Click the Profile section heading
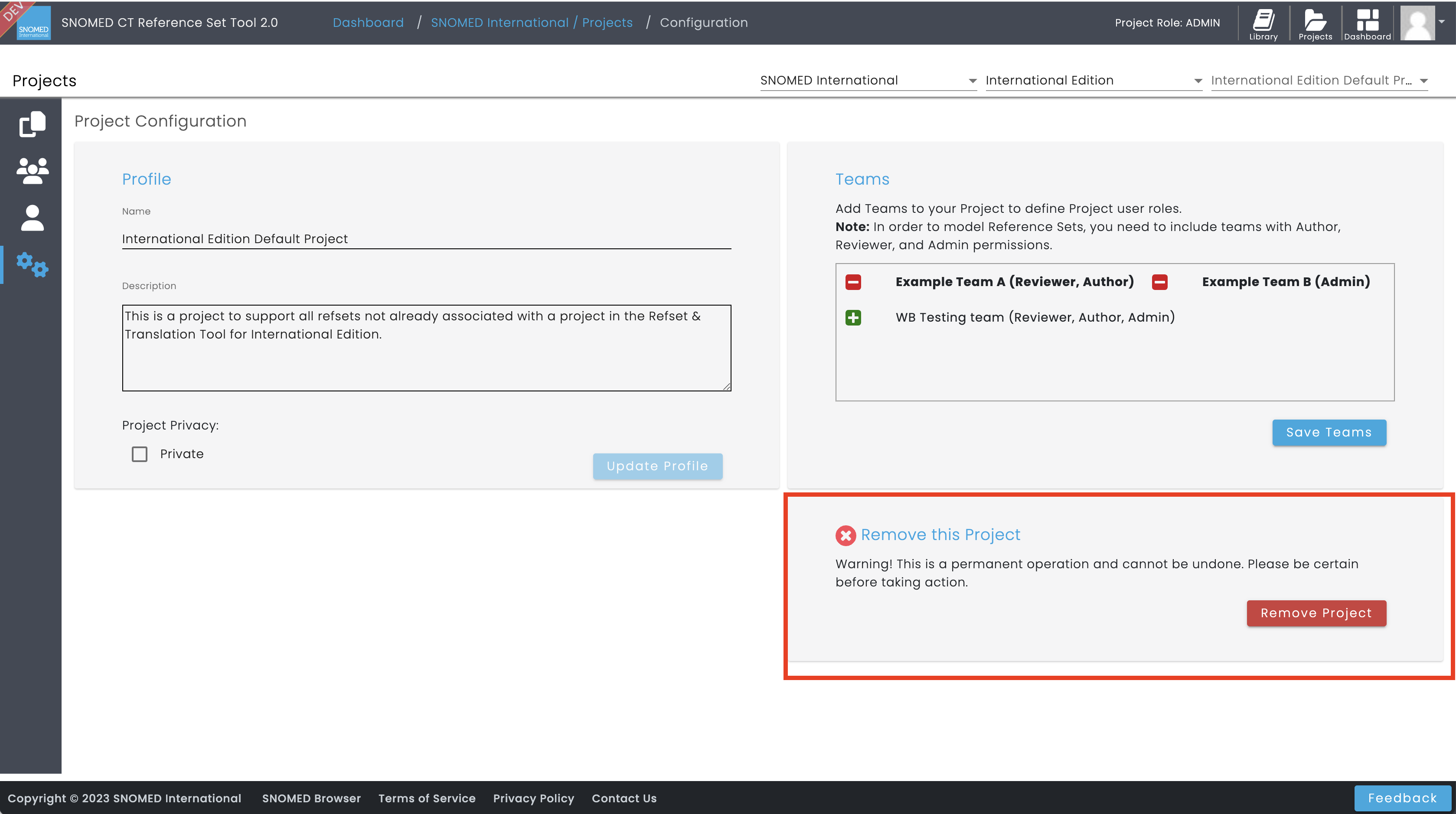 pyautogui.click(x=147, y=179)
